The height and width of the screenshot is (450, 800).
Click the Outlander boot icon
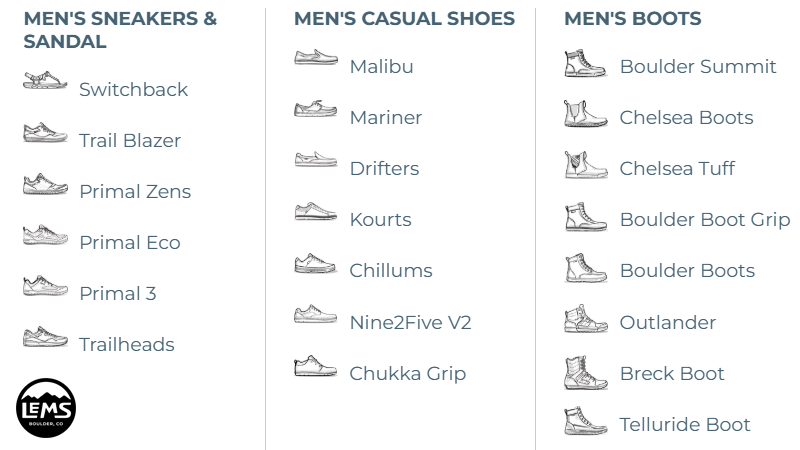pos(585,320)
